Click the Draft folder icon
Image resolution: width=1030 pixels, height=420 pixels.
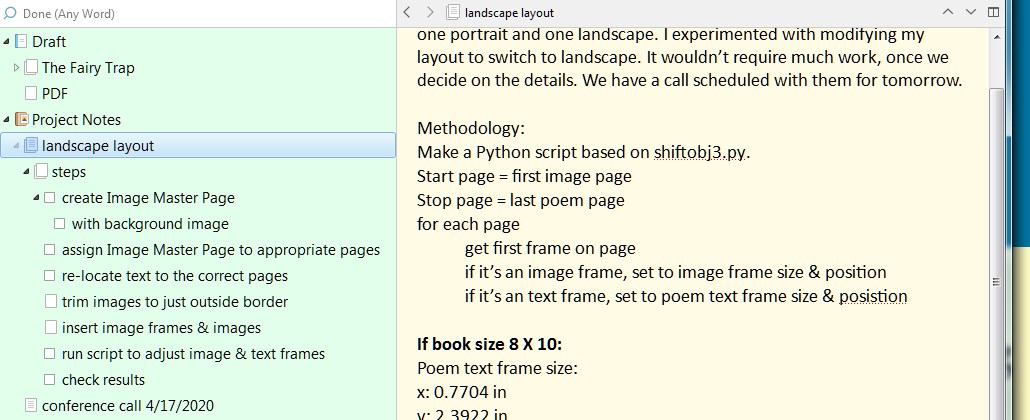click(21, 42)
